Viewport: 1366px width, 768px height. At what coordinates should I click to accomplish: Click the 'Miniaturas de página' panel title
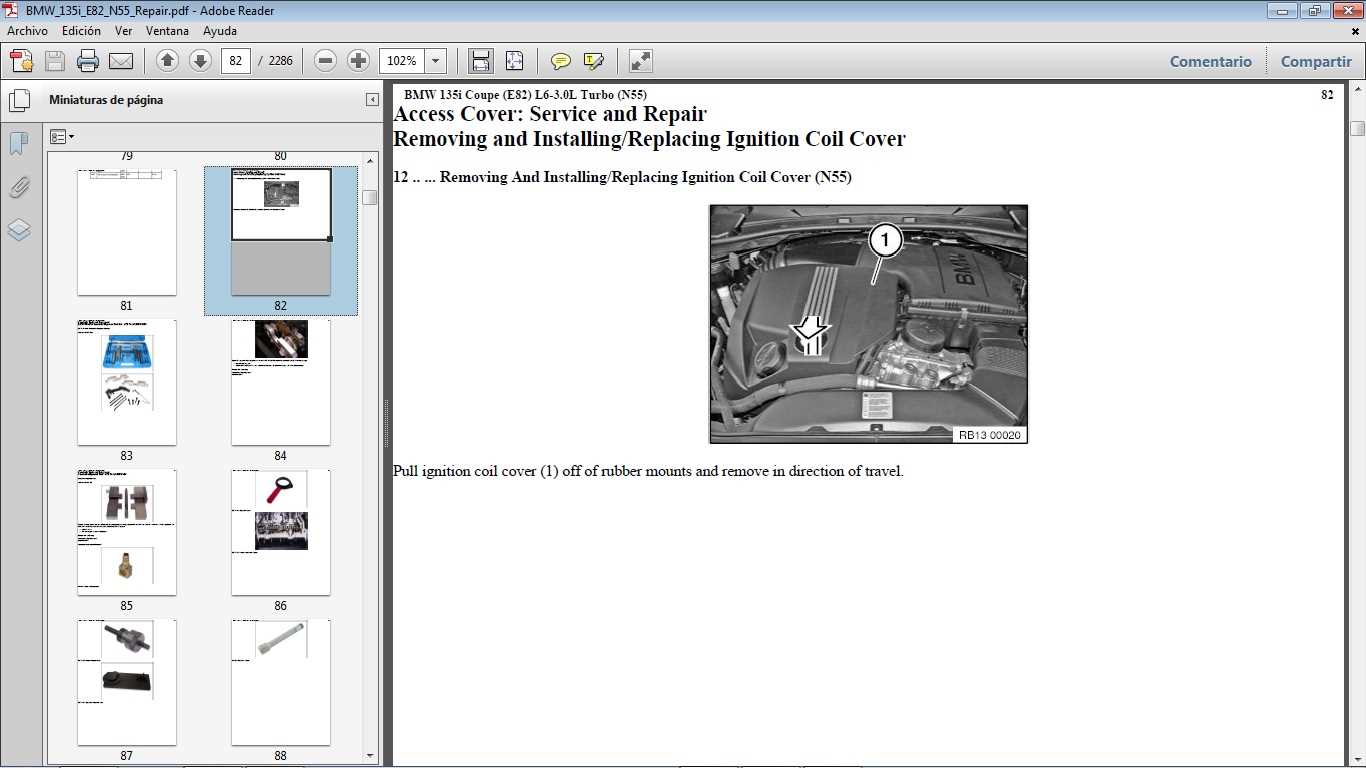pyautogui.click(x=106, y=100)
